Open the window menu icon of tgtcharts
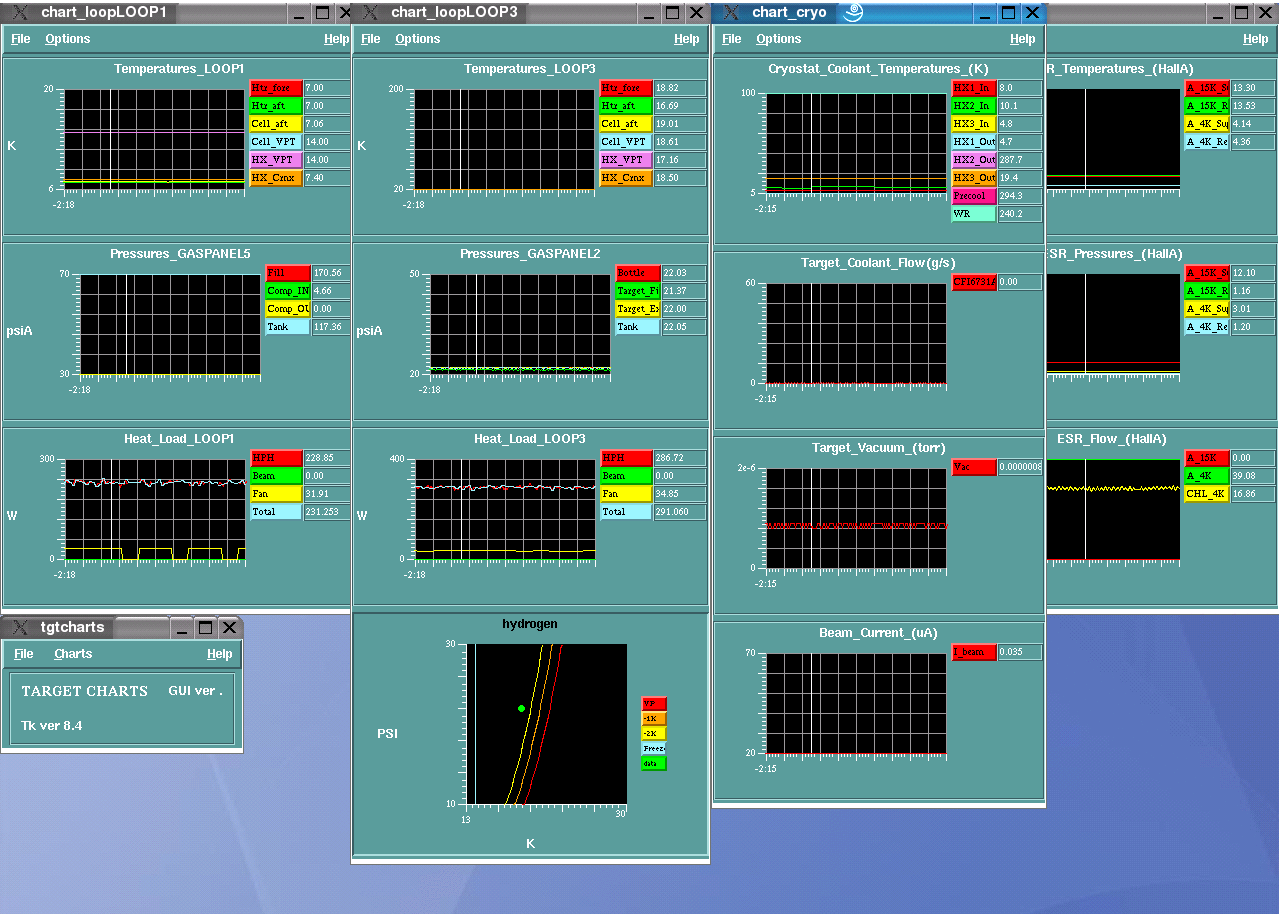 [x=19, y=628]
